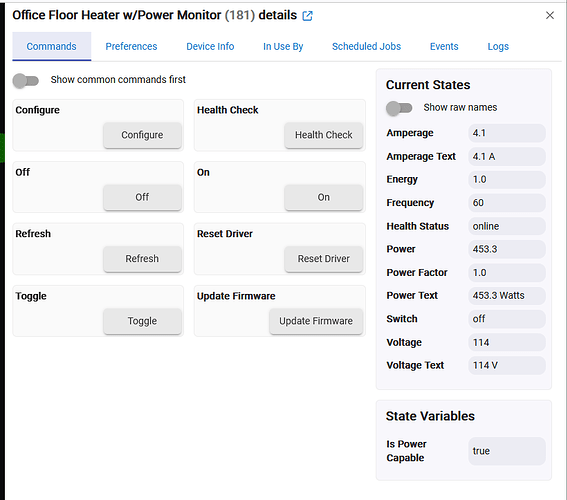Select the Commands tab
This screenshot has width=567, height=500.
click(x=51, y=46)
